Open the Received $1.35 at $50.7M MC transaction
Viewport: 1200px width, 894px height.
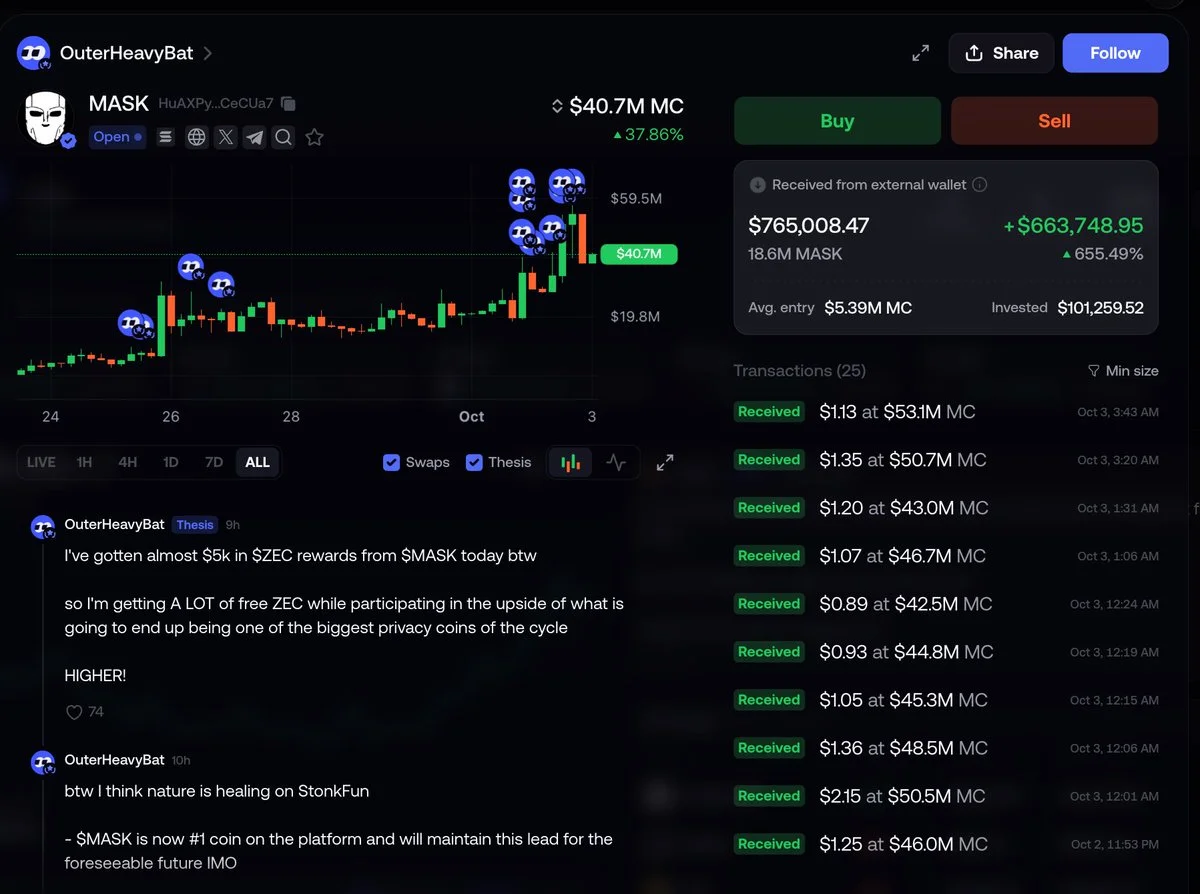(x=946, y=460)
